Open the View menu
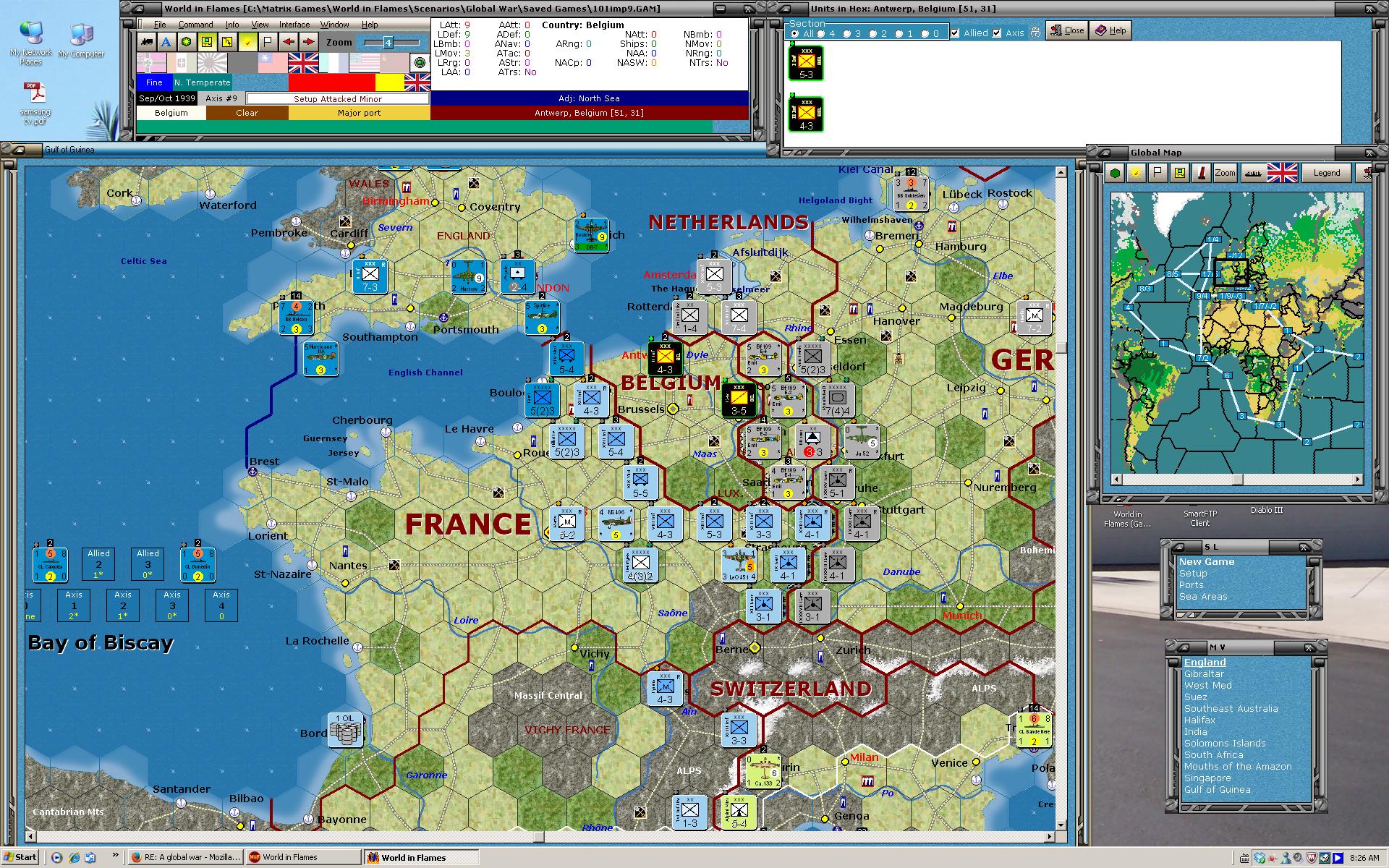The width and height of the screenshot is (1389, 868). 260,25
